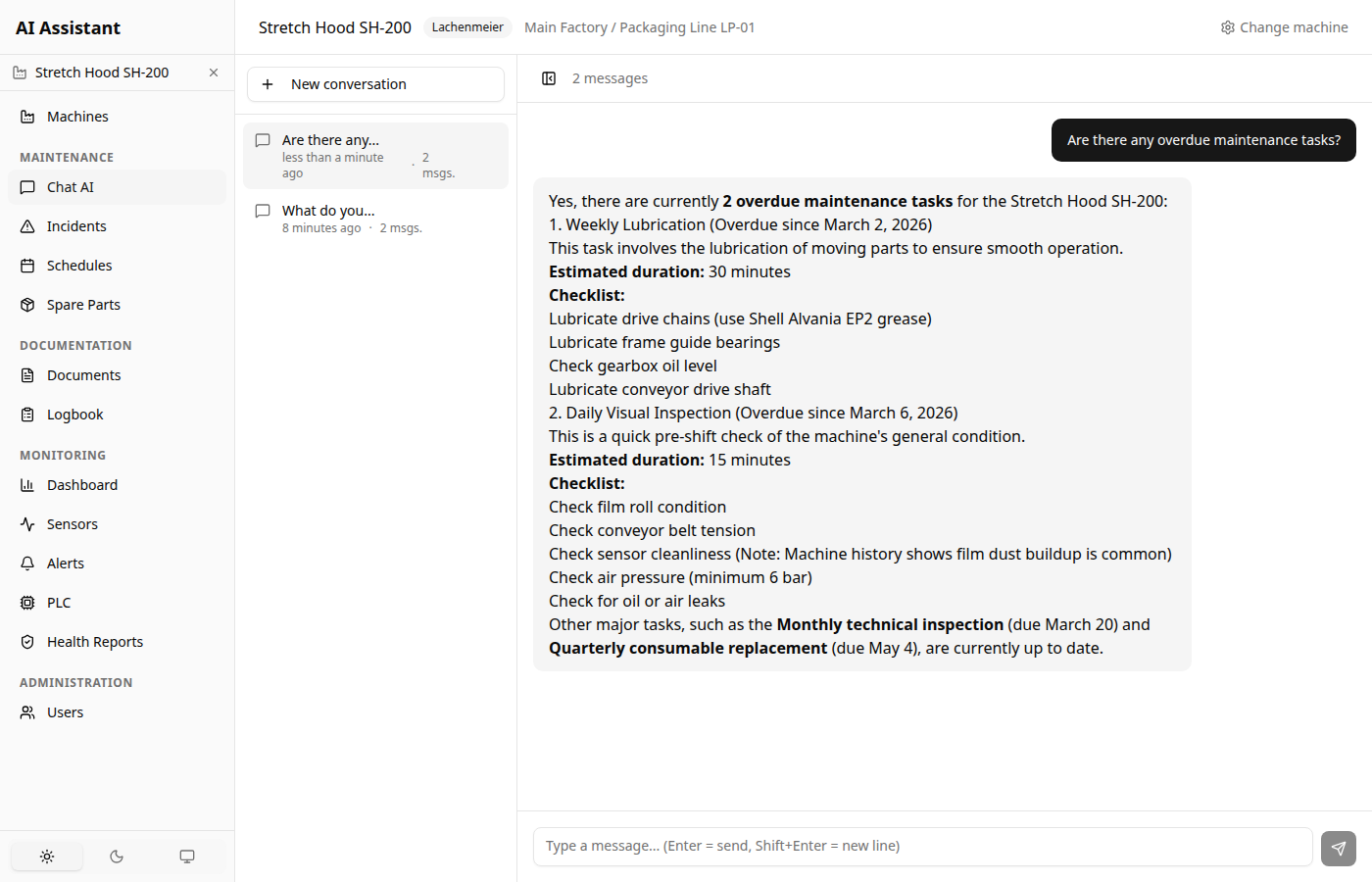The image size is (1372, 882).
Task: Switch to dark theme mode
Action: click(117, 856)
